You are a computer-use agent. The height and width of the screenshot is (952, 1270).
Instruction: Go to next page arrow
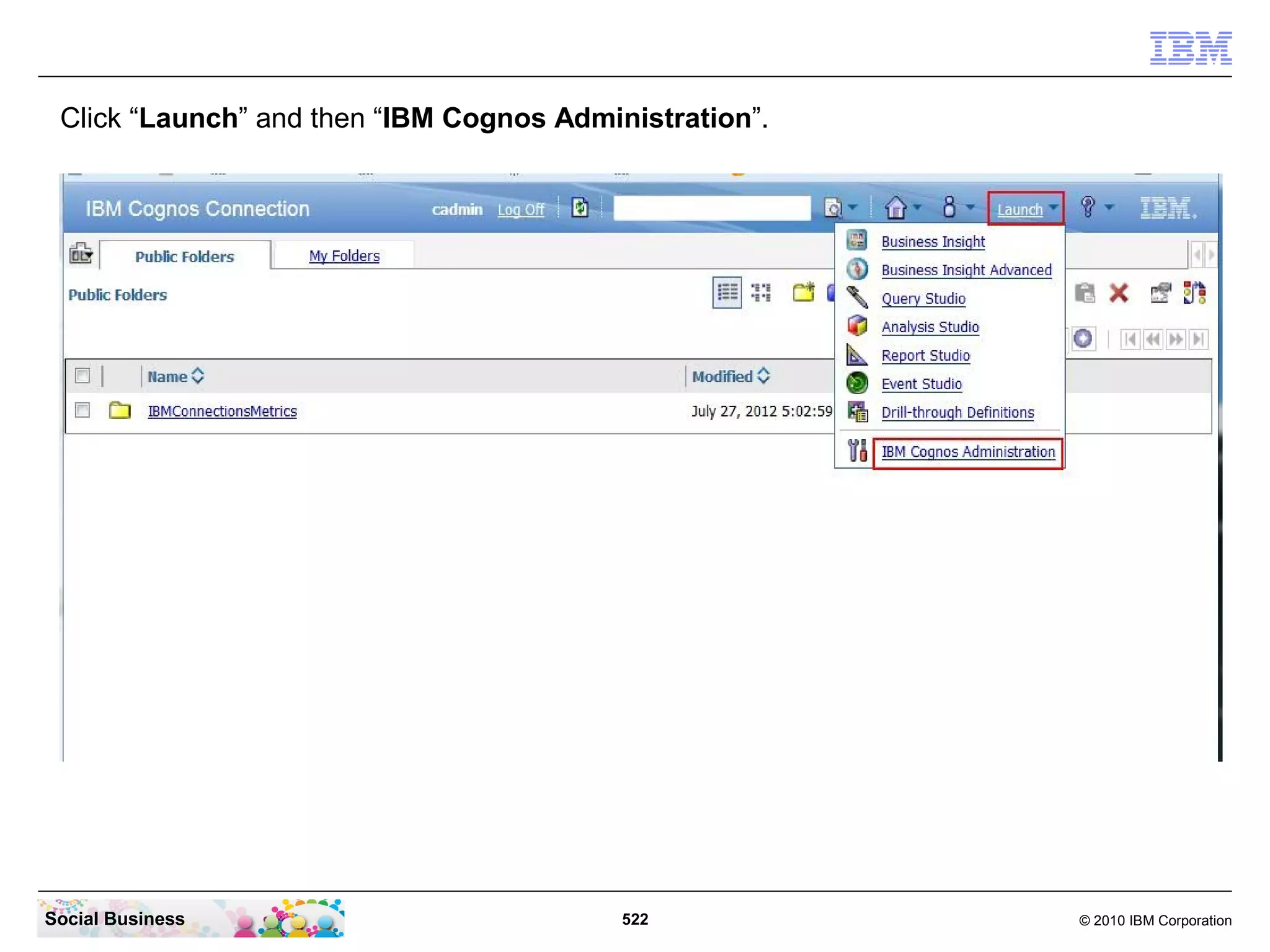(x=1175, y=339)
